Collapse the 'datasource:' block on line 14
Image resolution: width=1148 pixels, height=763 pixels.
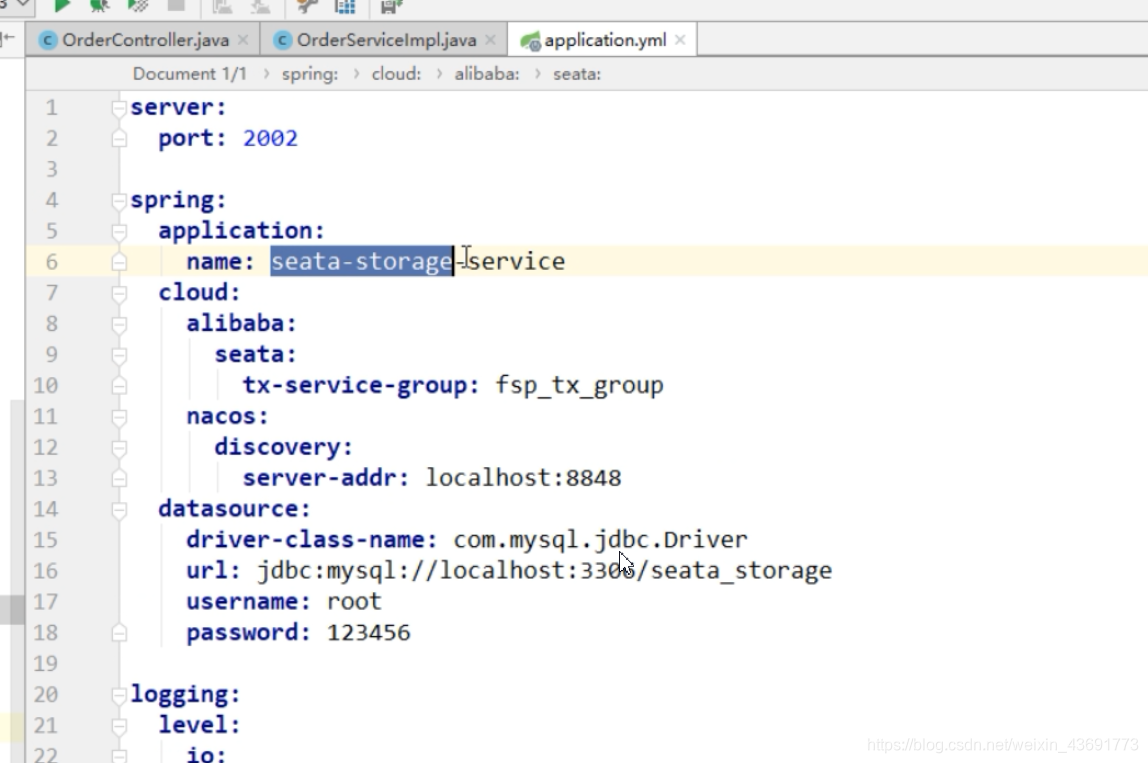[x=119, y=510]
